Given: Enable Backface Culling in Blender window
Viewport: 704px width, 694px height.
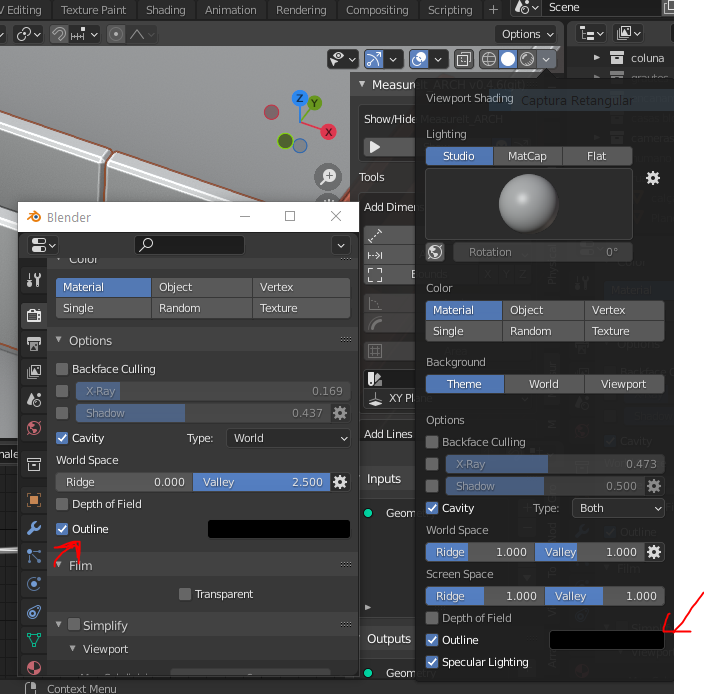Looking at the screenshot, I should click(62, 369).
